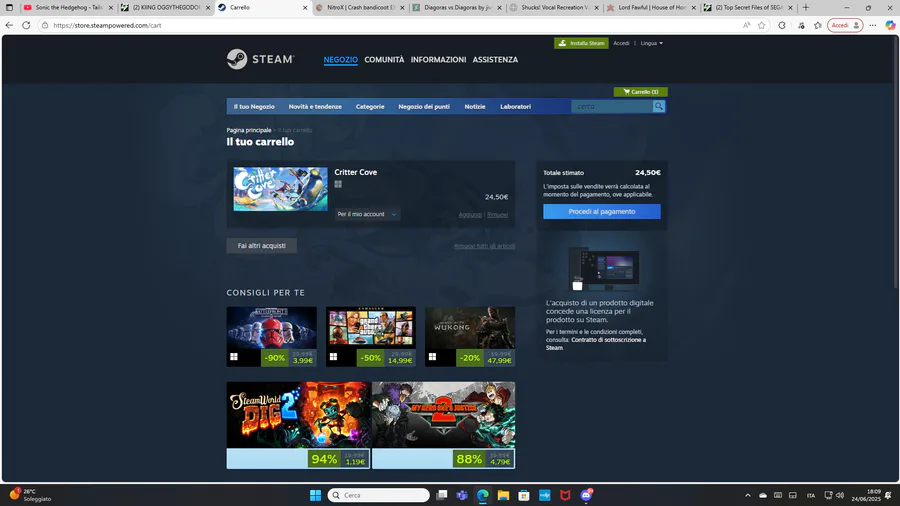Open Negozio dei punti tab

(x=424, y=107)
